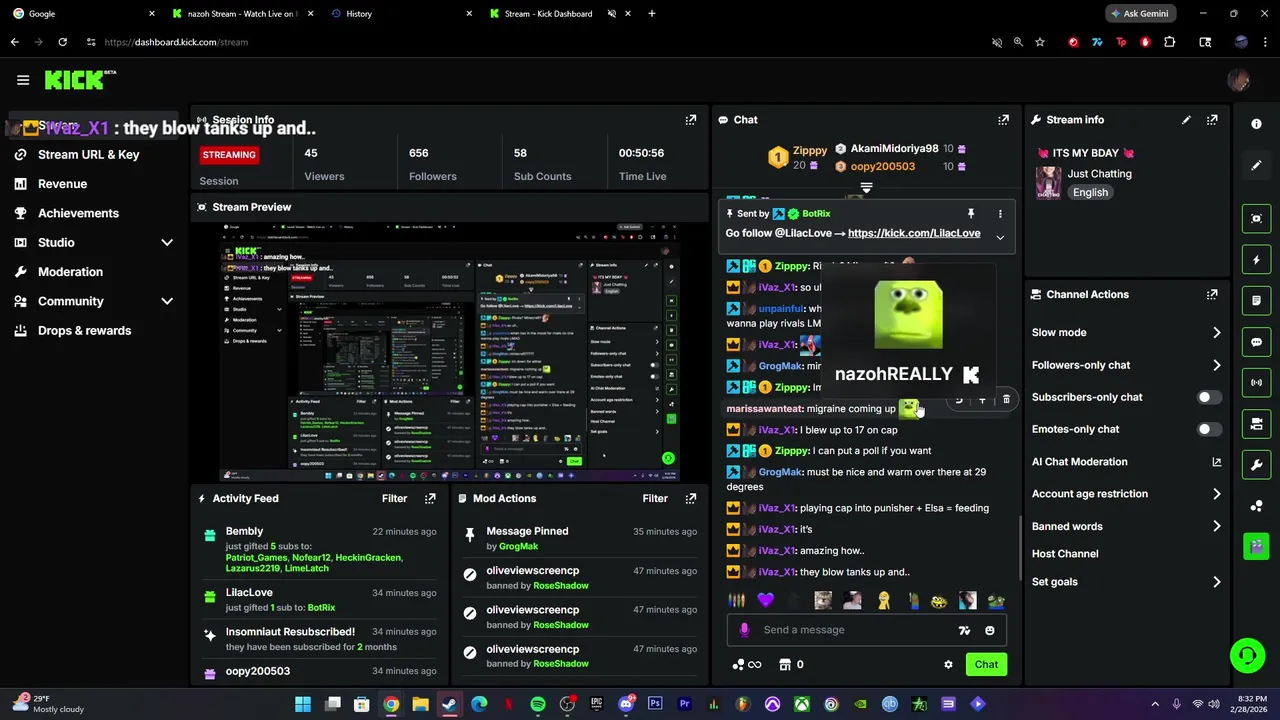Pop out the Session Info panel
Screen dimensions: 1280x720
(690, 119)
